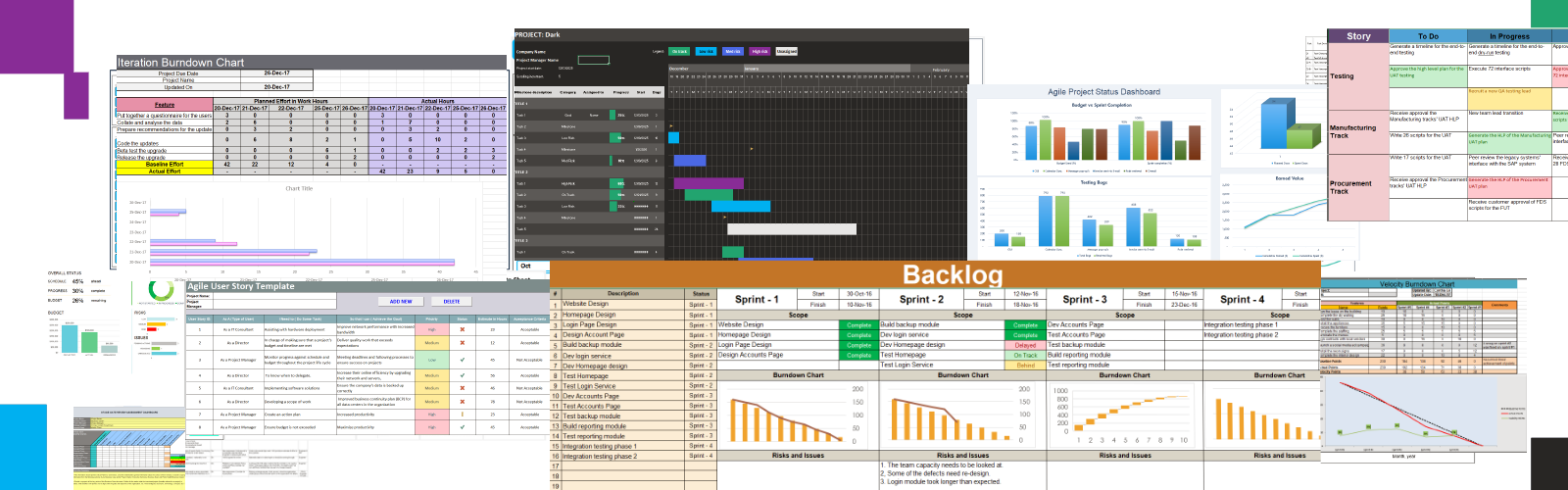Click the 'In Progress' column header
Image resolution: width=1568 pixels, height=490 pixels.
point(1509,36)
